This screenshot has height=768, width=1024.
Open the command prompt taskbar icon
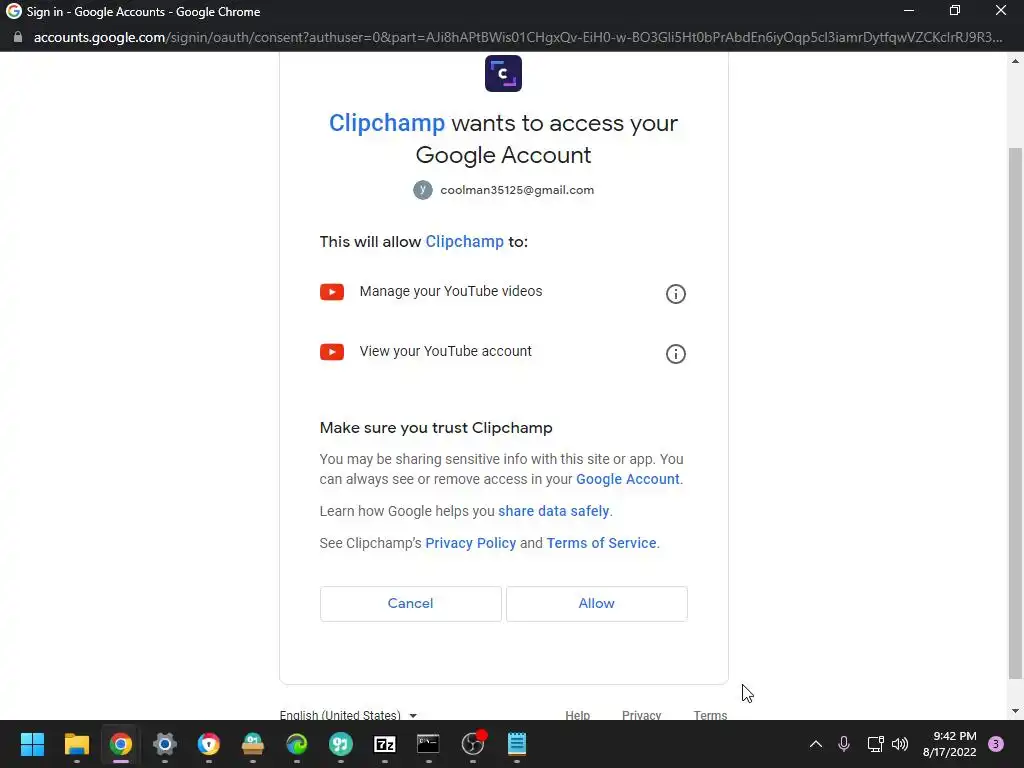tap(428, 744)
